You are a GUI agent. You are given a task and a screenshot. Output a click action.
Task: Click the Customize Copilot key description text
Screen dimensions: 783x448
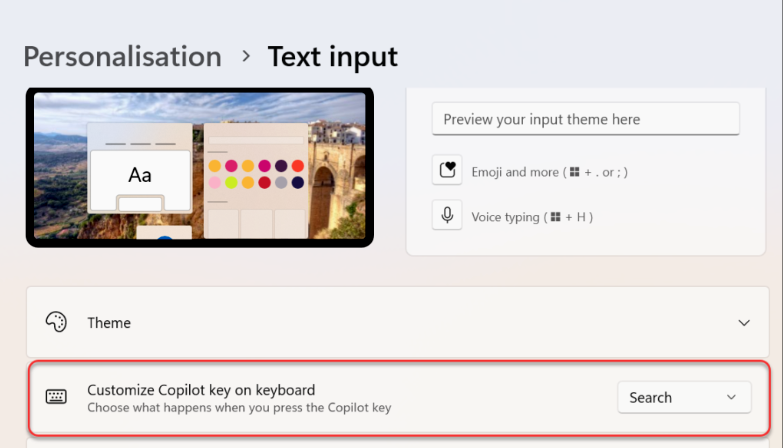coord(238,408)
